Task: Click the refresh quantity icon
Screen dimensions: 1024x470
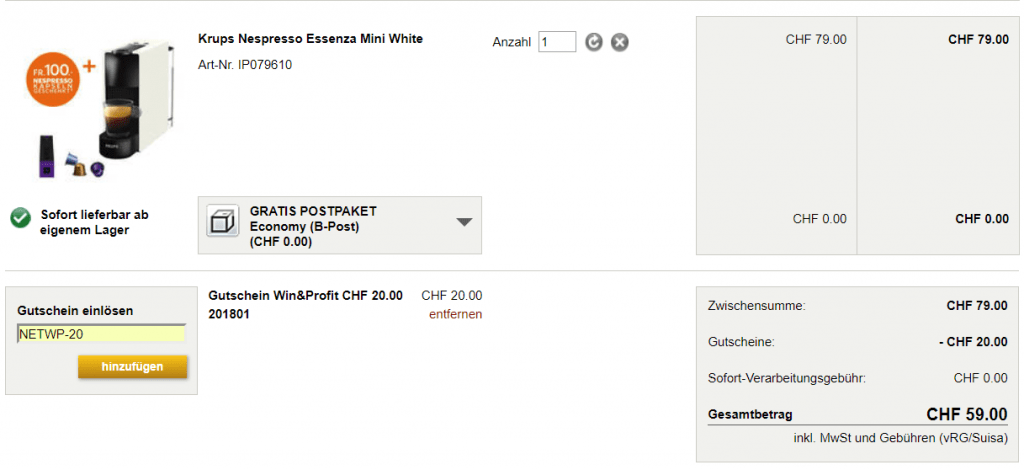Action: (x=594, y=42)
